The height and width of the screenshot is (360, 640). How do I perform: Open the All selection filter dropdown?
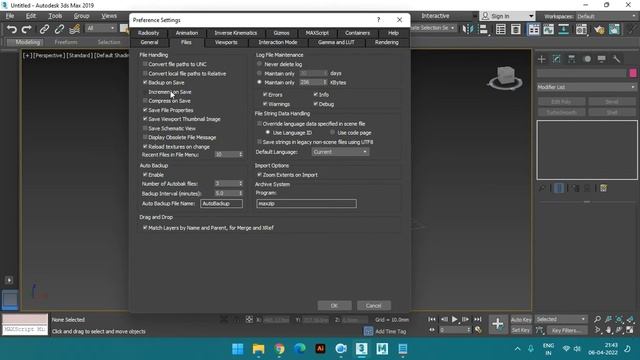(x=100, y=28)
